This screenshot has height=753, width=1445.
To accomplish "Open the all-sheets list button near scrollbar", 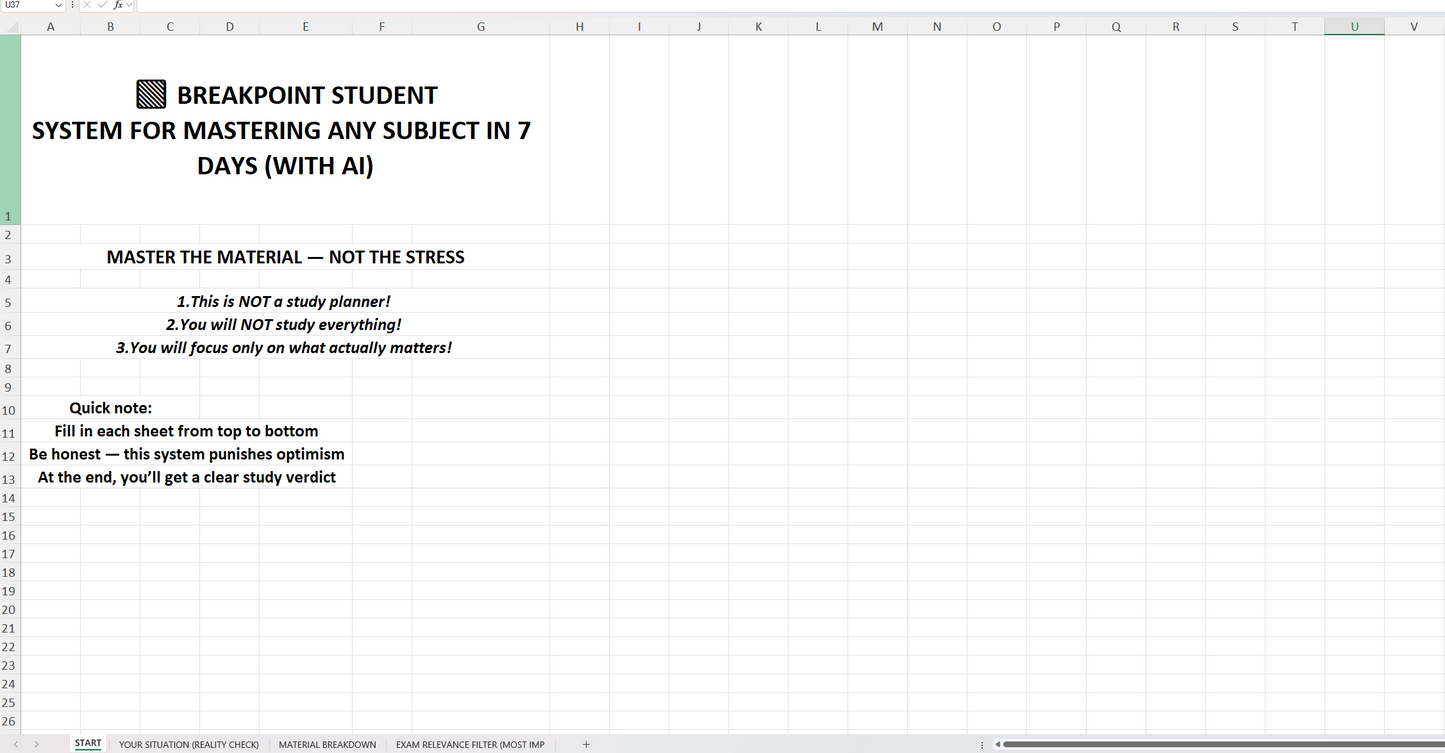I will pyautogui.click(x=982, y=744).
